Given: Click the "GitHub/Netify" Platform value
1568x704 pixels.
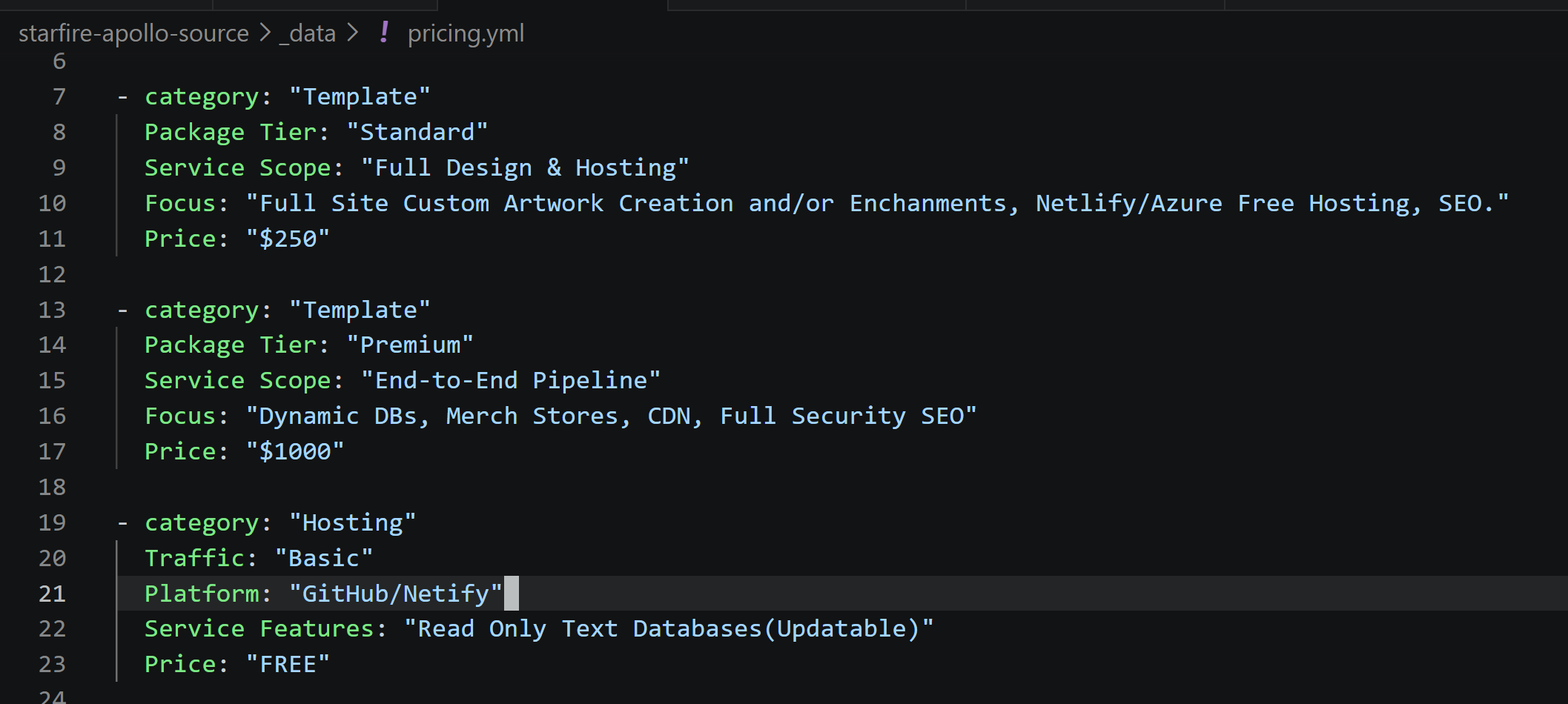Looking at the screenshot, I should 396,594.
